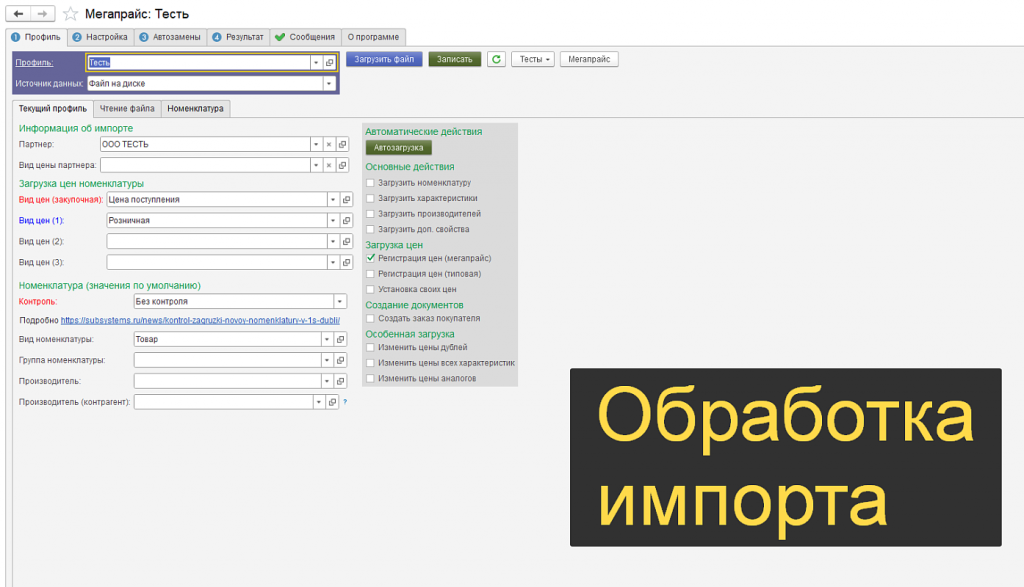Viewport: 1024px width, 587px height.
Task: Go back with the left arrow button
Action: tap(18, 13)
